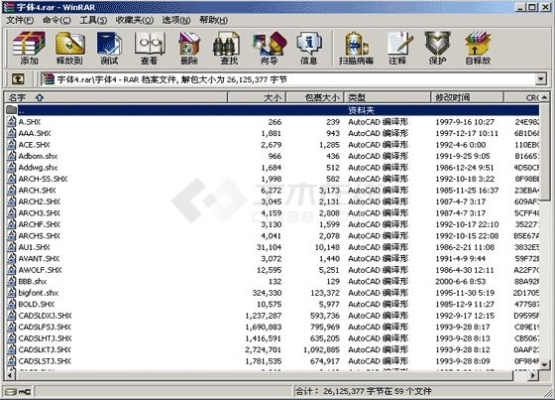The image size is (555, 400).
Task: Click the 添加 (Add) toolbar icon
Action: (29, 48)
